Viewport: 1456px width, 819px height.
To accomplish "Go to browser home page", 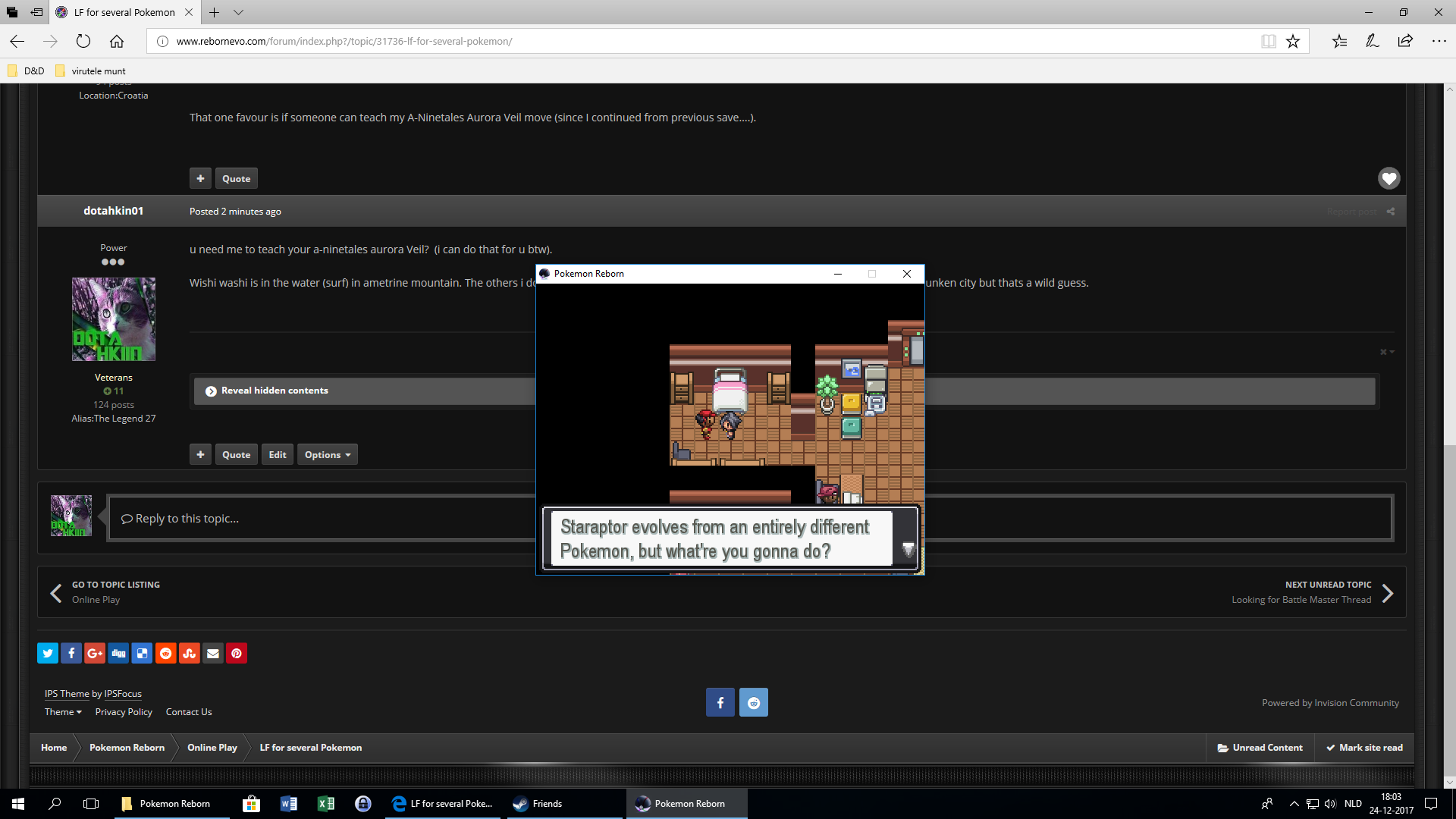I will [x=117, y=41].
